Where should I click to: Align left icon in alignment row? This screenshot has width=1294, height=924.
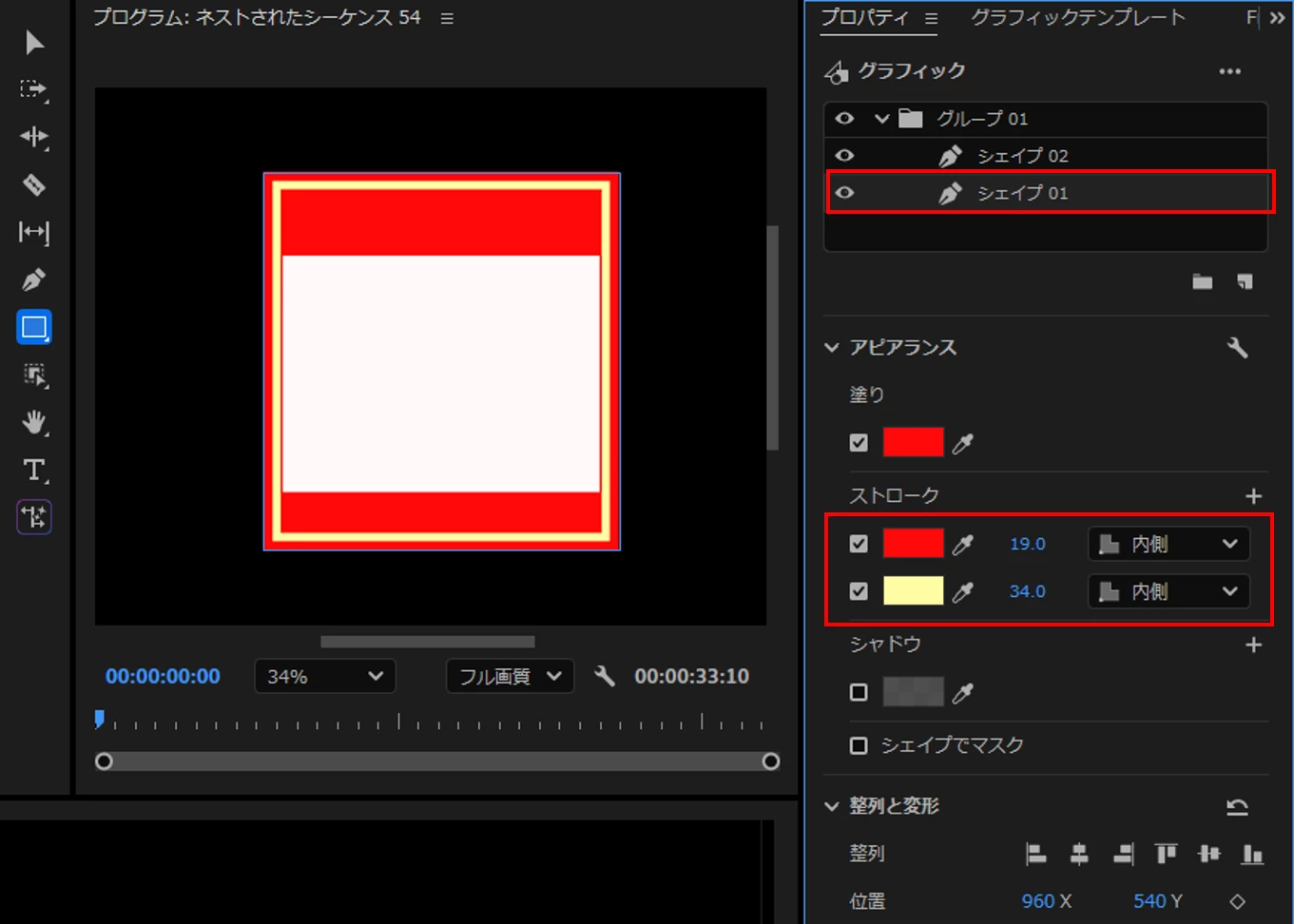coord(1036,855)
